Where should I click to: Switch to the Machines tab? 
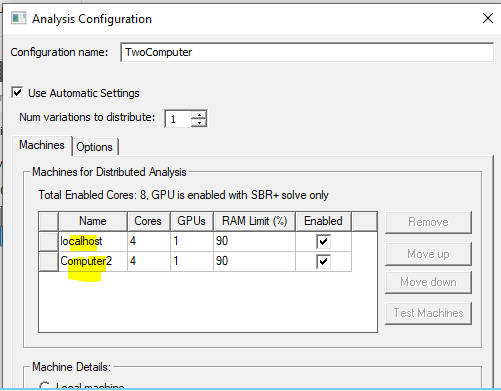(x=42, y=145)
